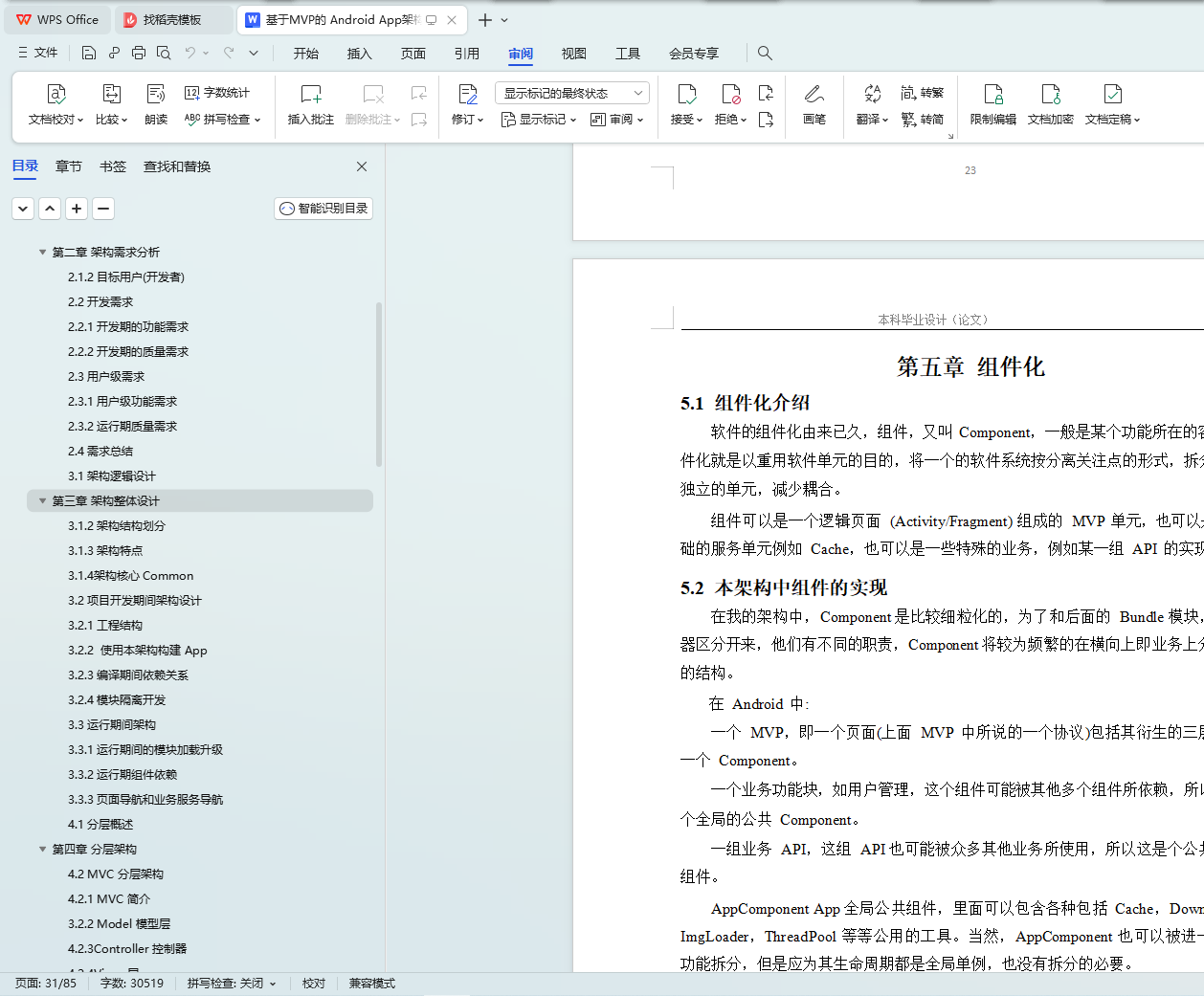Start 朗读 read aloud
1204x996 pixels.
[156, 103]
